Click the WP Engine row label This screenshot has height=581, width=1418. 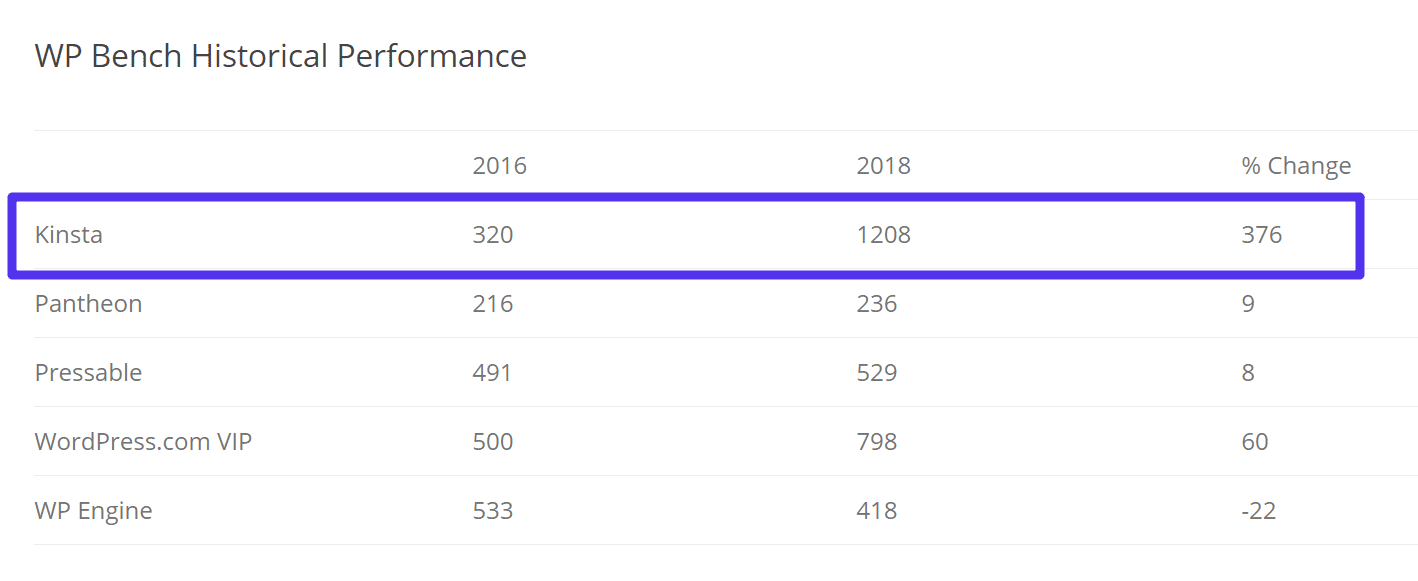[93, 511]
